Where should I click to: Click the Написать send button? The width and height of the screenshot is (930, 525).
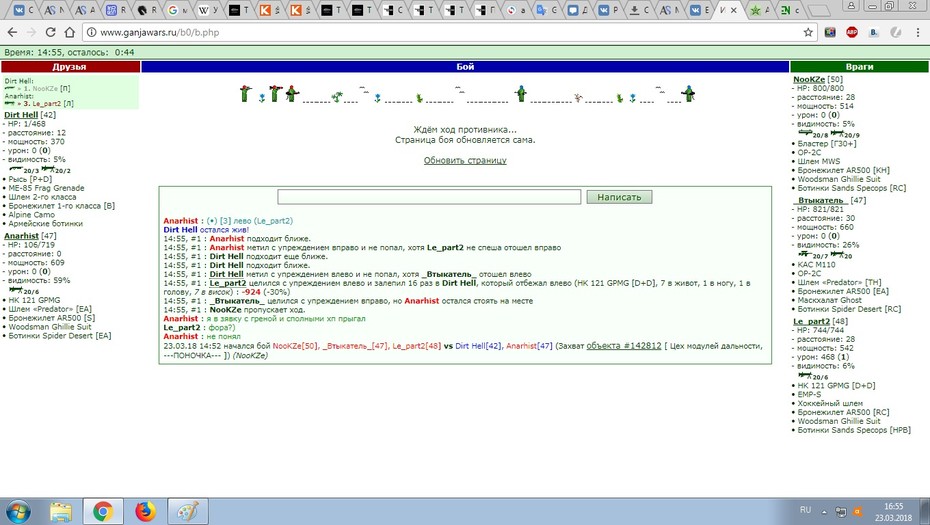619,197
